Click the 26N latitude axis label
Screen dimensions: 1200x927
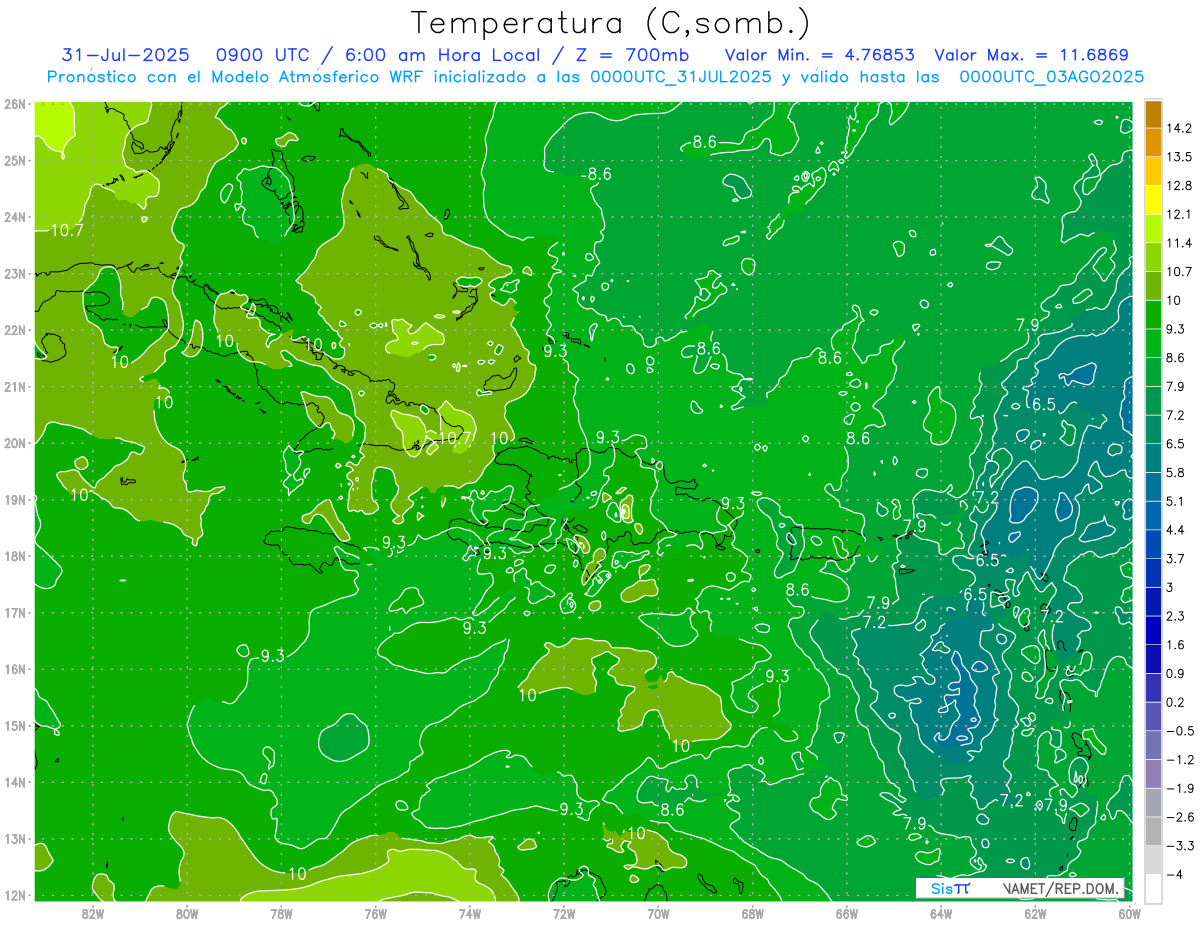tap(14, 104)
